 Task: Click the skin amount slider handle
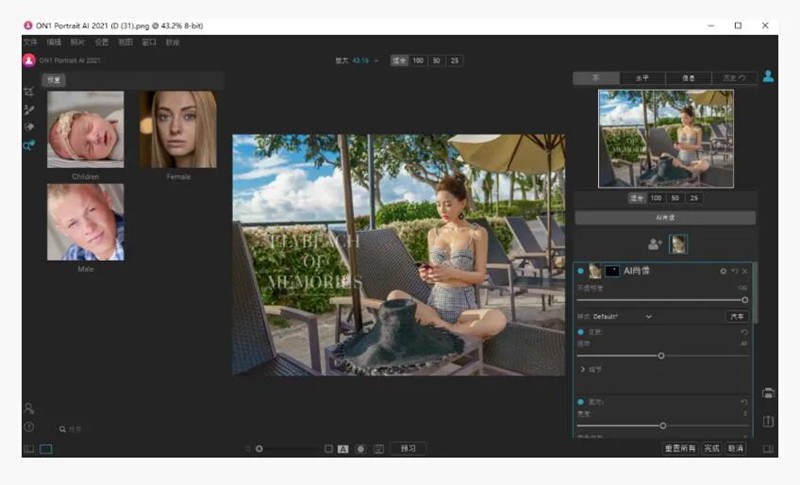click(661, 355)
